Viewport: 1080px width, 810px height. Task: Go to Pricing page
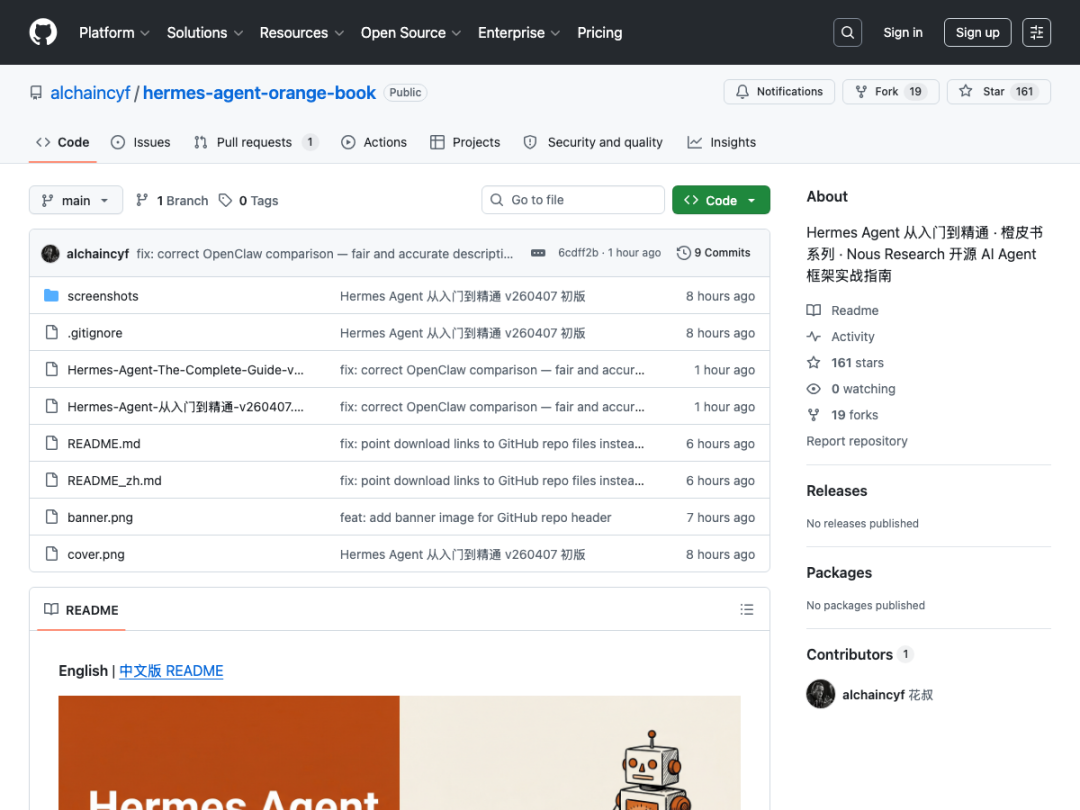(599, 32)
